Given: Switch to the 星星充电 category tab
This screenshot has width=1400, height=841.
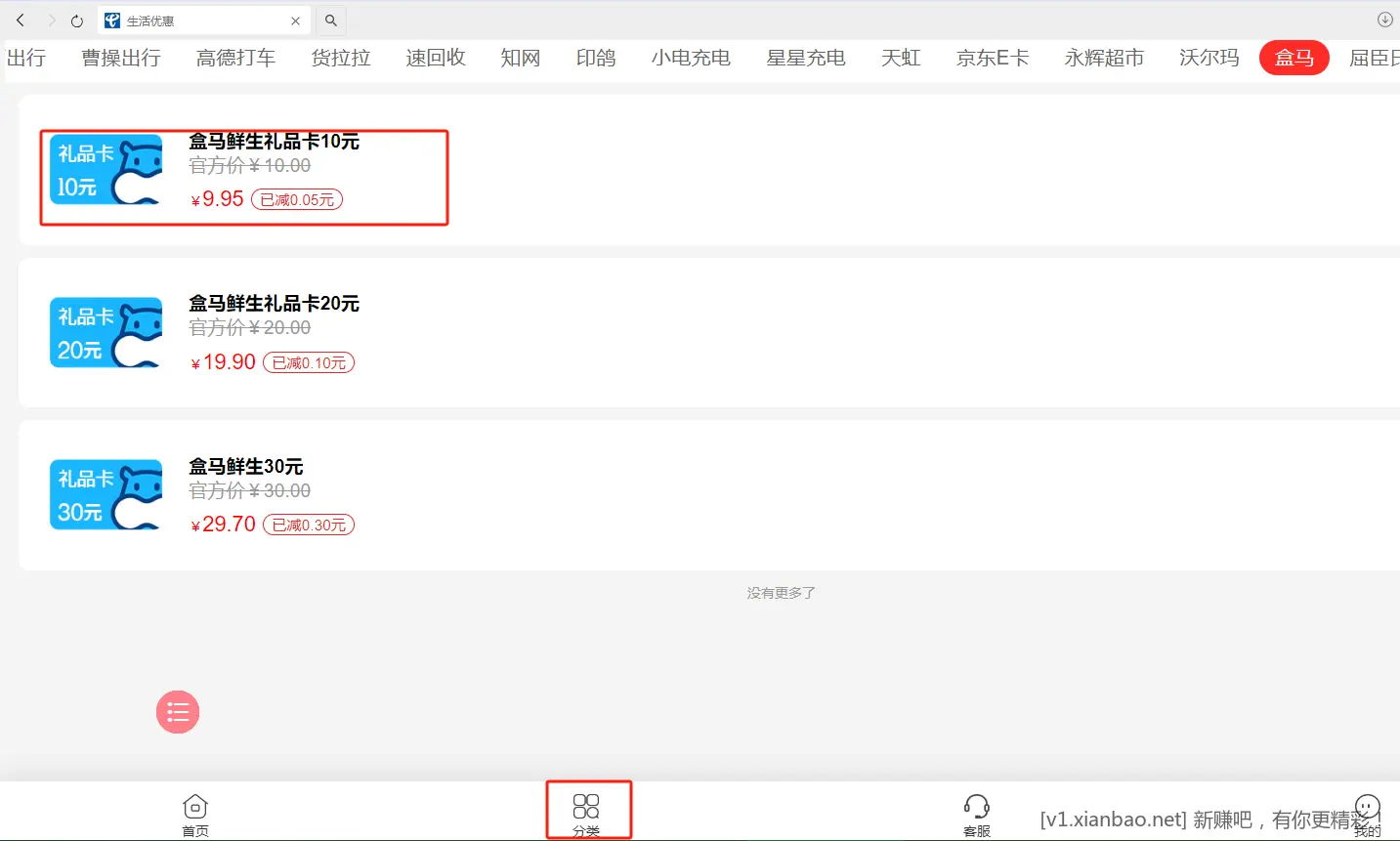Looking at the screenshot, I should pyautogui.click(x=806, y=58).
